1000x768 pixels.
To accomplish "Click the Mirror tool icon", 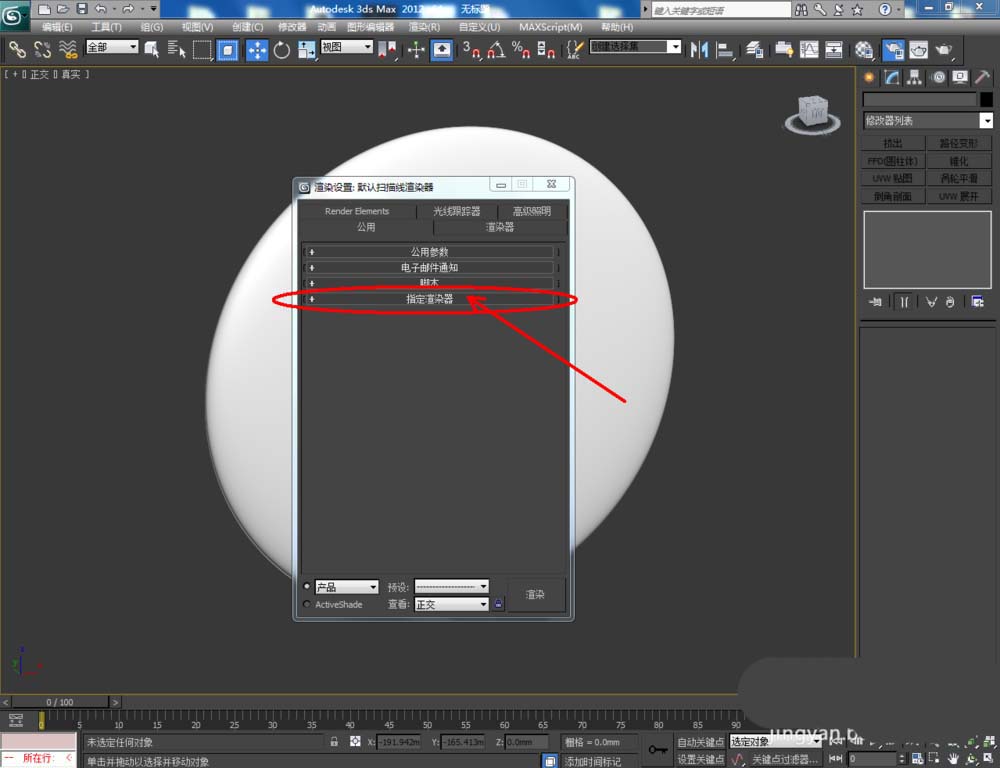I will click(700, 49).
